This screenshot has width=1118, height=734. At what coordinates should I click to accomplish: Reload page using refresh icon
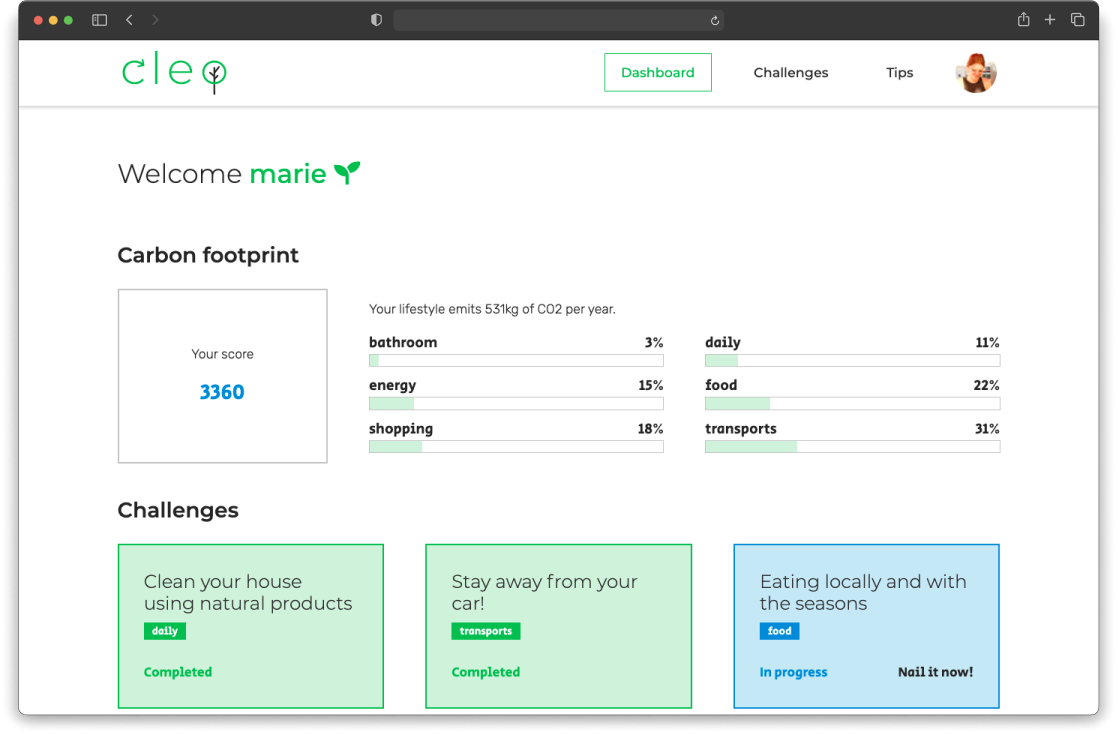[x=714, y=20]
